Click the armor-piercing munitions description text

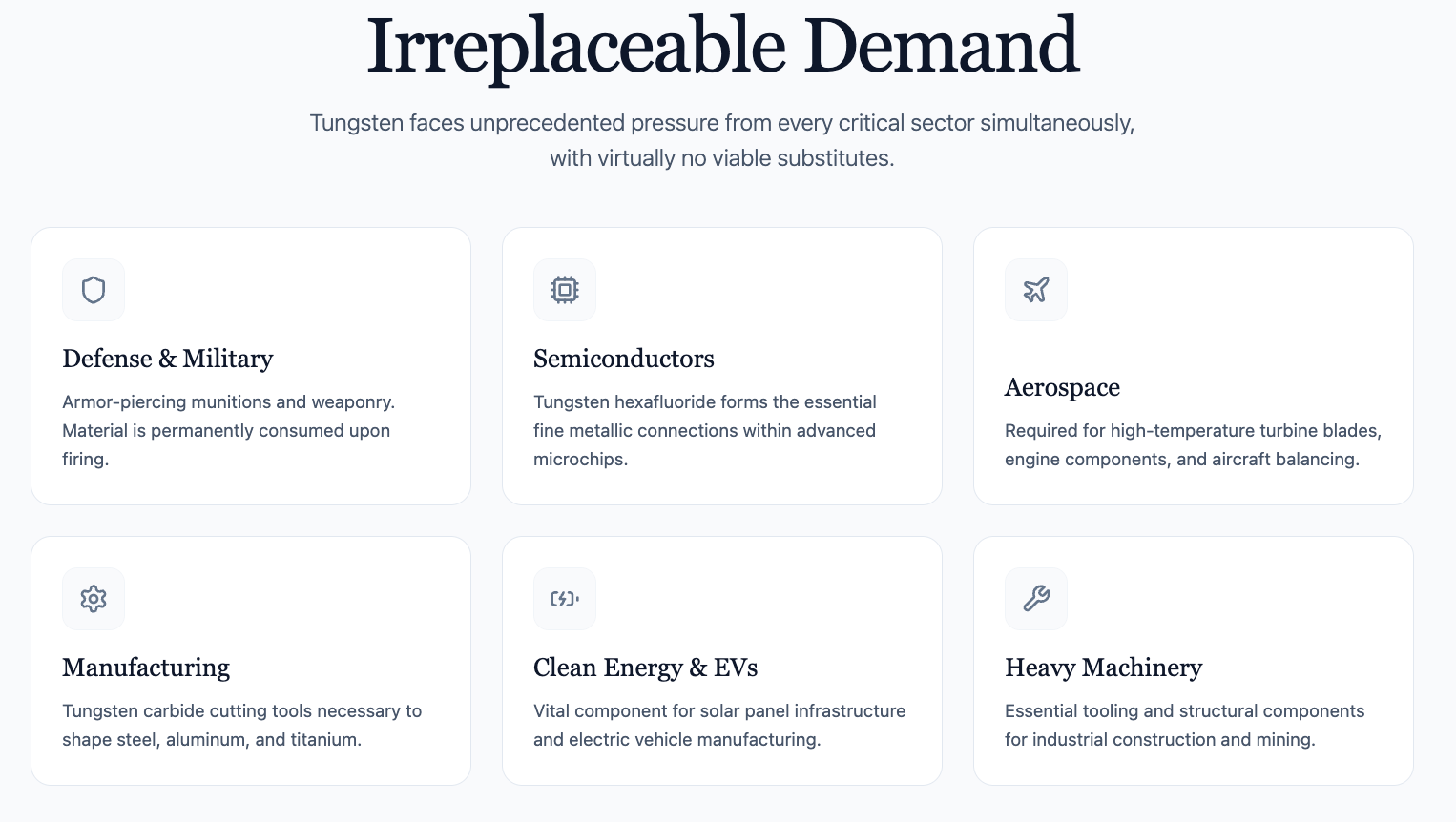coord(229,430)
